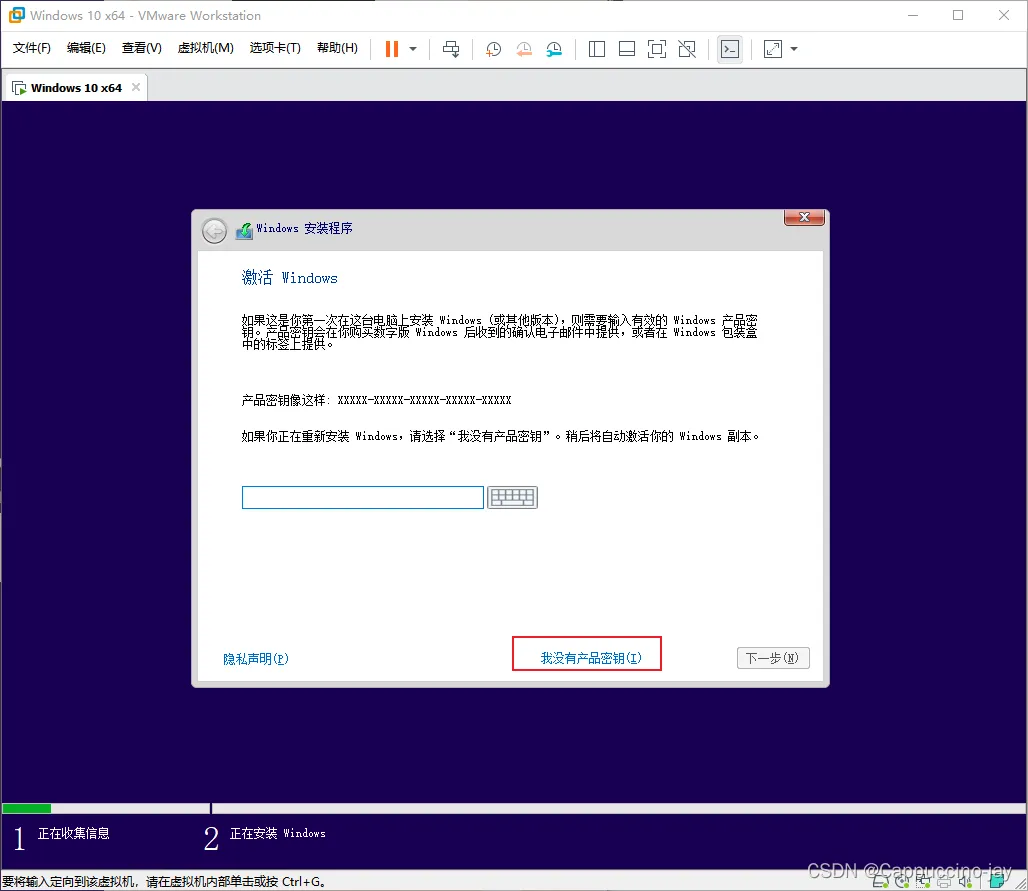Choose 我没有产品密钥(I) link
The image size is (1028, 891).
point(591,658)
